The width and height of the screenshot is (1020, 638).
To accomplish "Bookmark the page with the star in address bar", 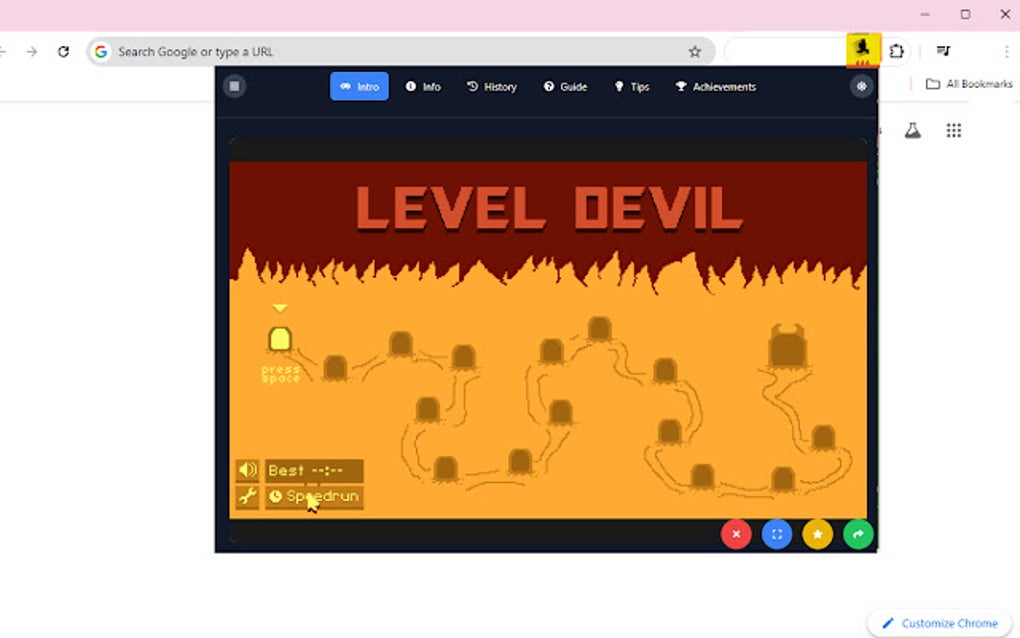I will tap(694, 50).
